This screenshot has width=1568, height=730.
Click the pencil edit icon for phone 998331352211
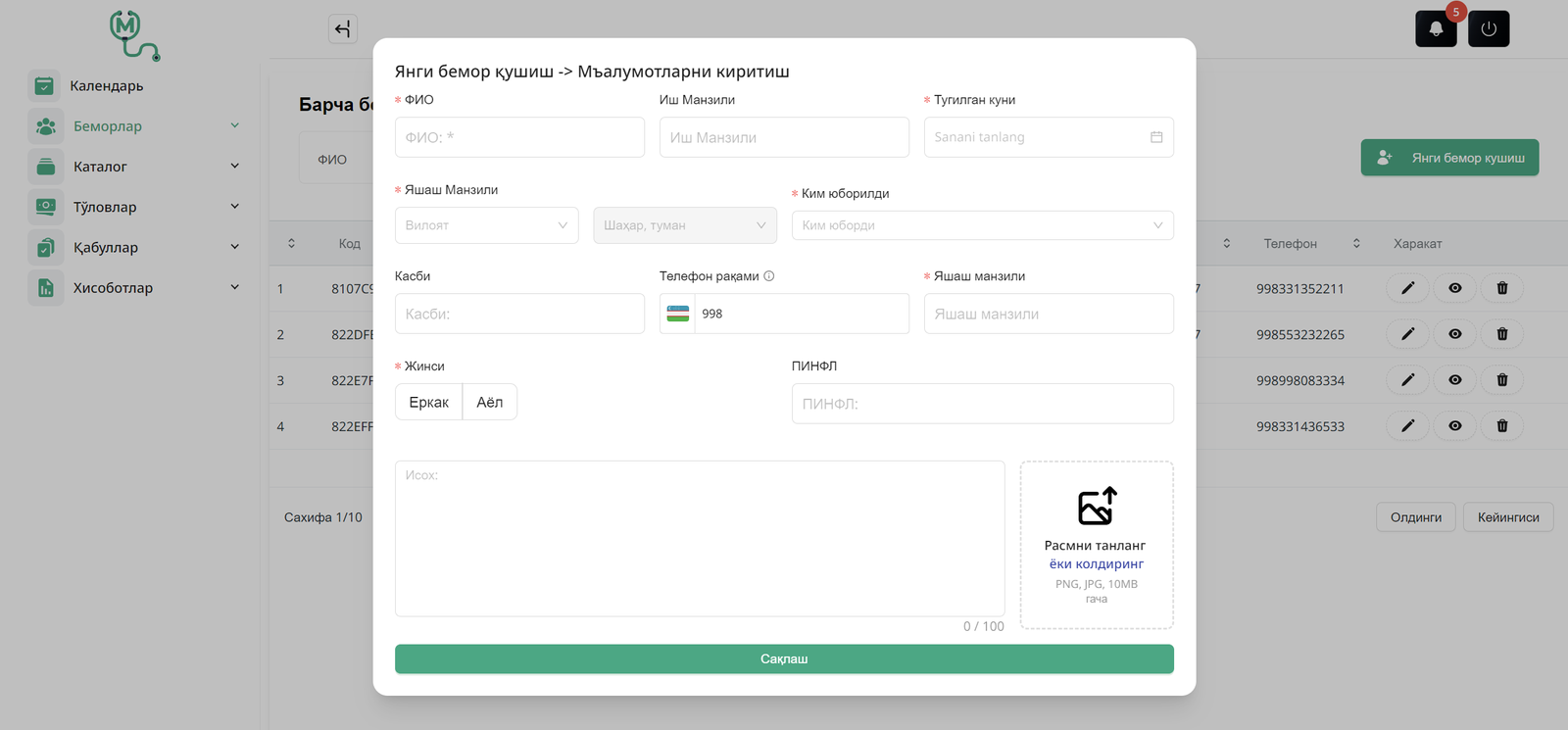(1408, 288)
